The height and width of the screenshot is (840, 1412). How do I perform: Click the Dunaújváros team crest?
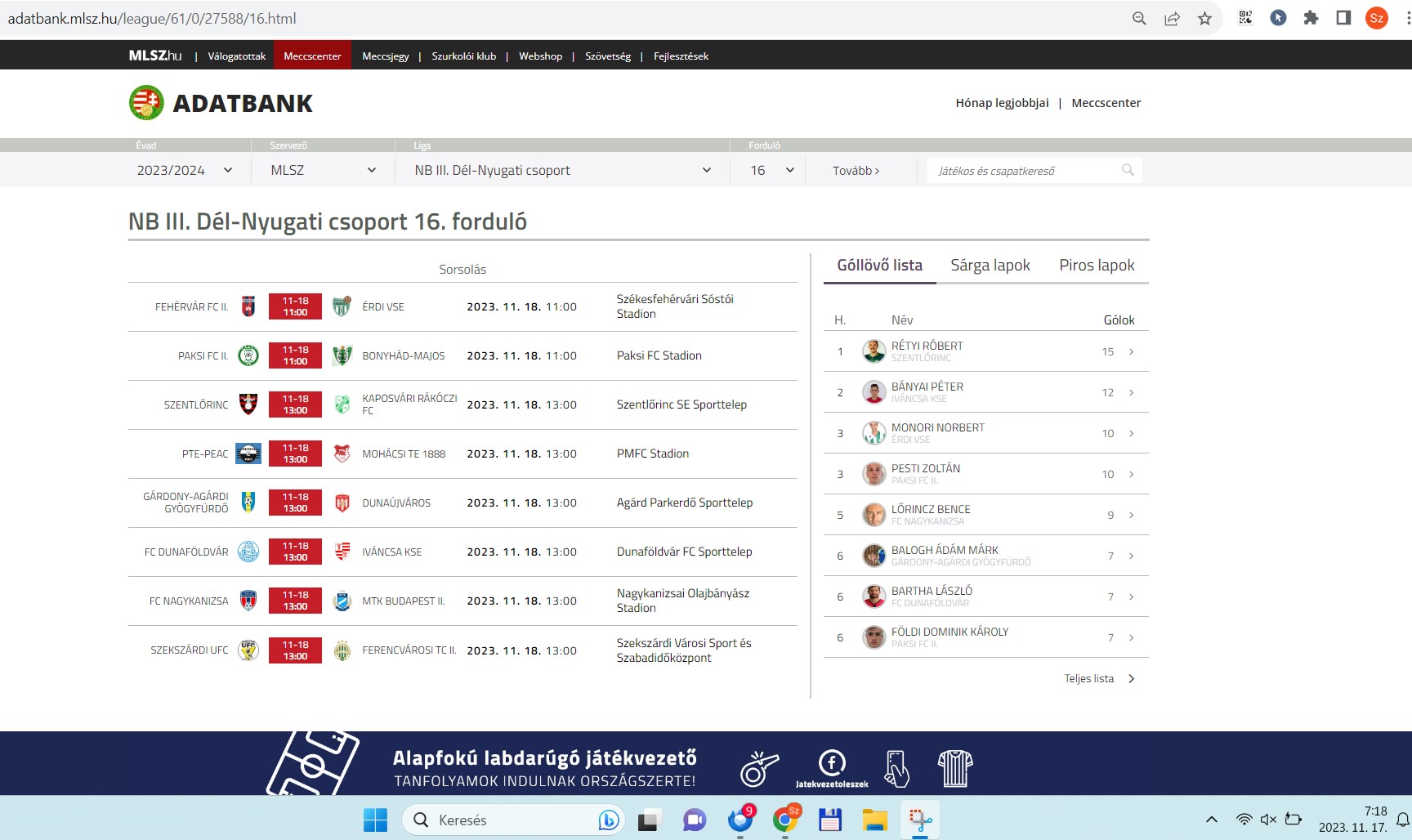tap(342, 503)
